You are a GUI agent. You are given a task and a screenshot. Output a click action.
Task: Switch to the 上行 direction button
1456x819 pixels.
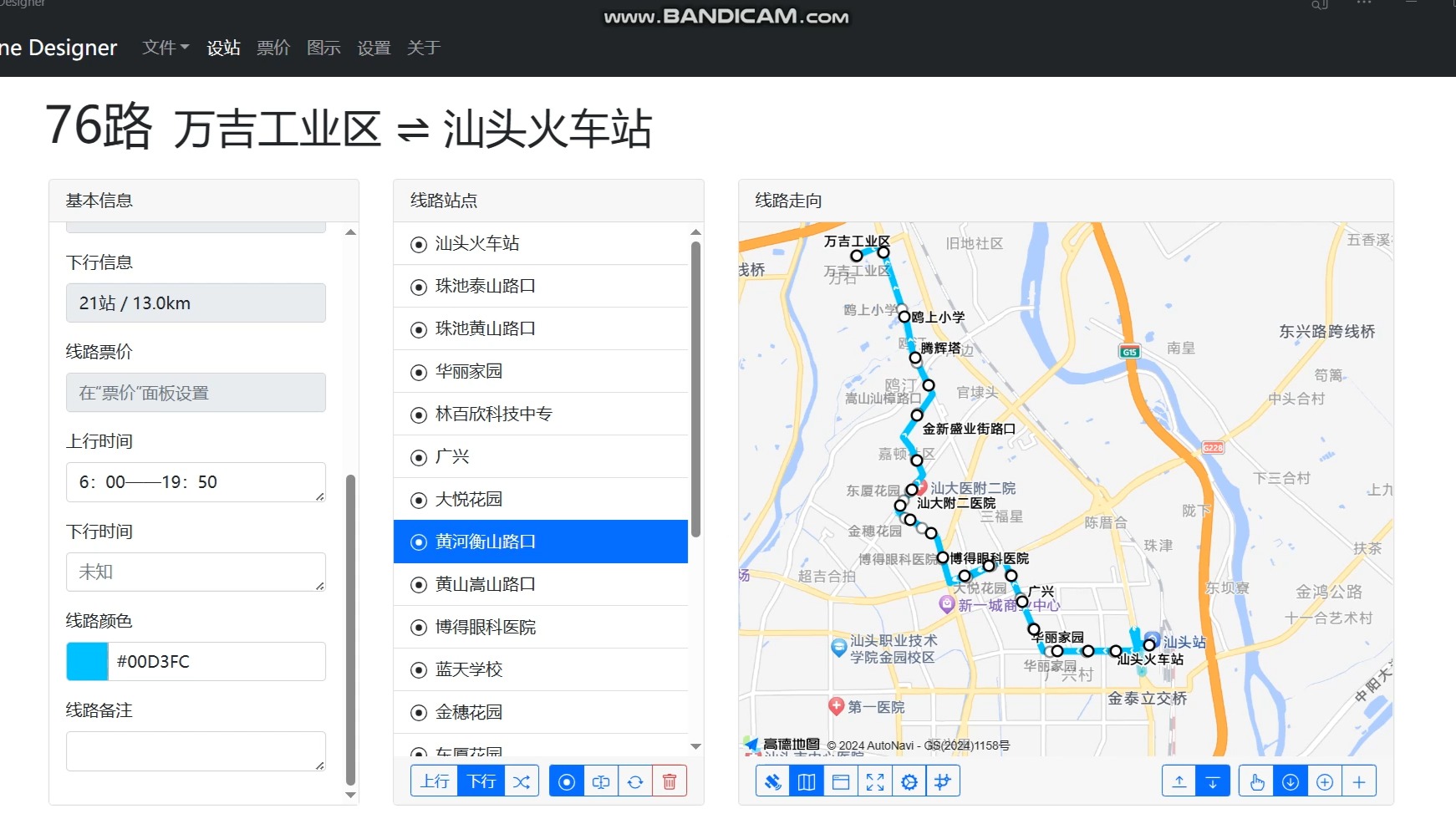click(x=435, y=781)
